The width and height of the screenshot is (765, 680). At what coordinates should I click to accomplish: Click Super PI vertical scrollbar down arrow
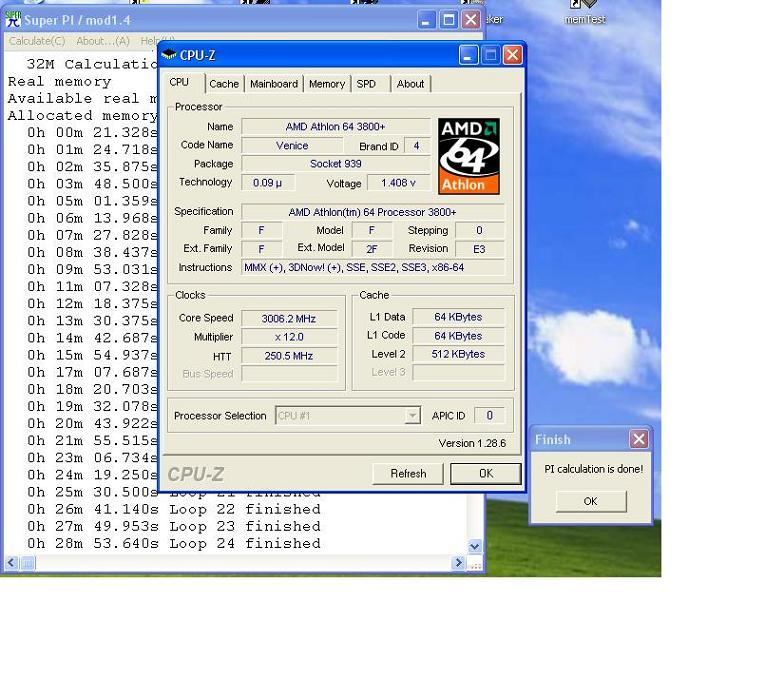[x=474, y=546]
